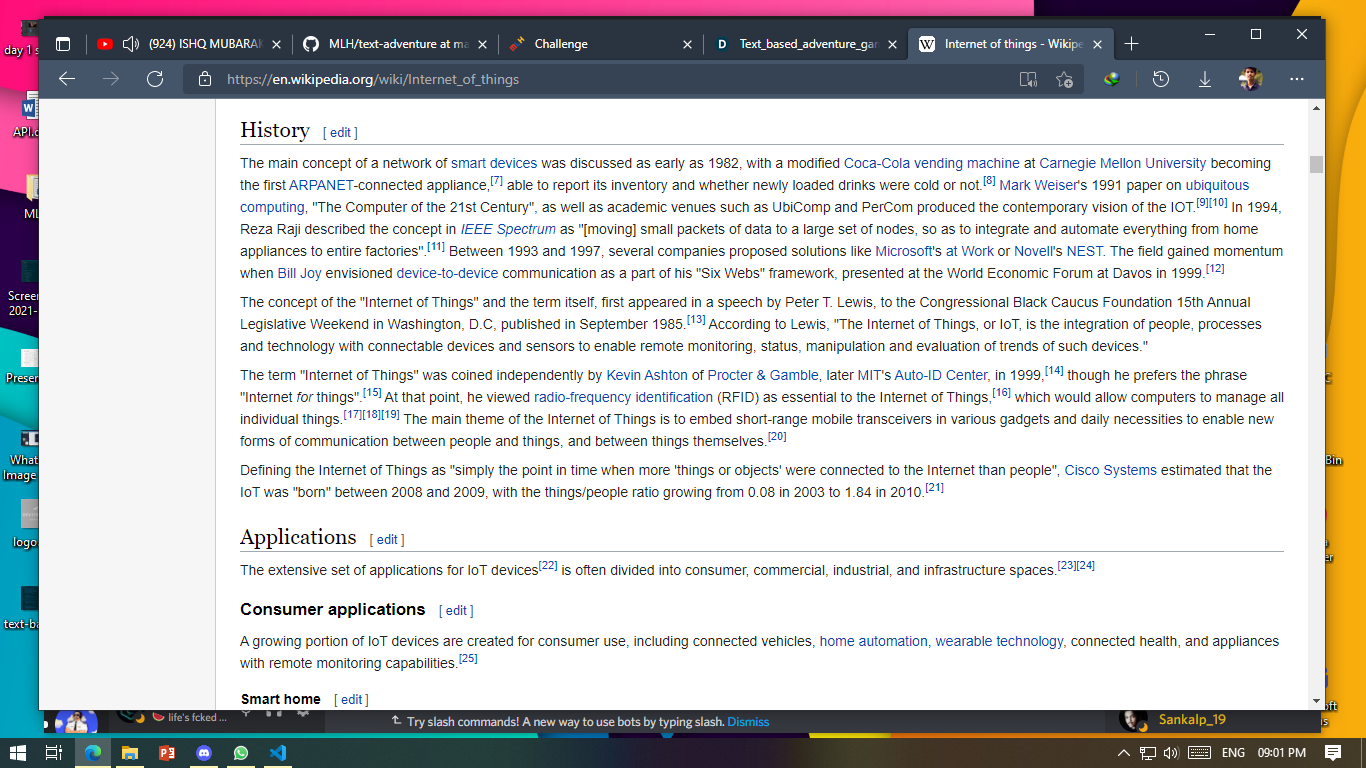Close the MLH/text-adventure tab
Viewport: 1366px width, 768px height.
pos(483,44)
